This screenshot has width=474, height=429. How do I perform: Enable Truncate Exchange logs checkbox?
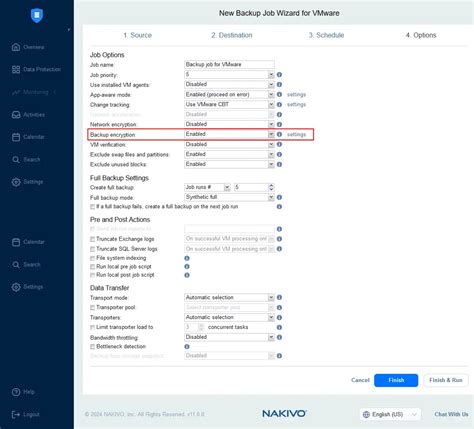point(92,239)
